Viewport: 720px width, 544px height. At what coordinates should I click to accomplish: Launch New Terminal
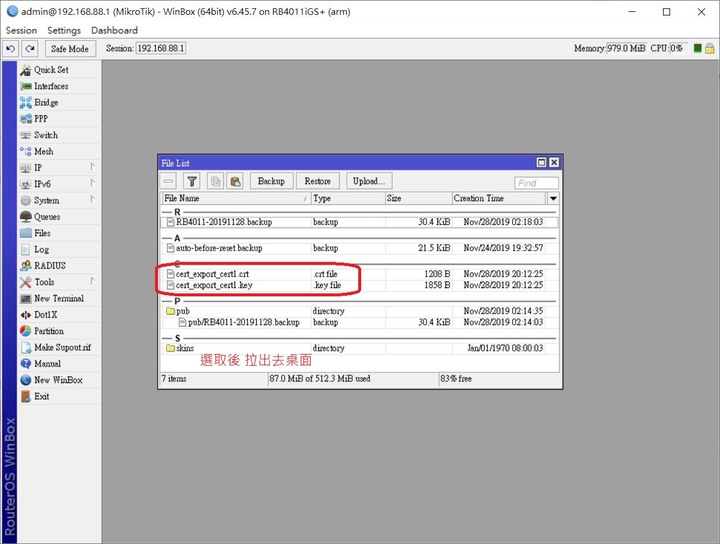(58, 298)
